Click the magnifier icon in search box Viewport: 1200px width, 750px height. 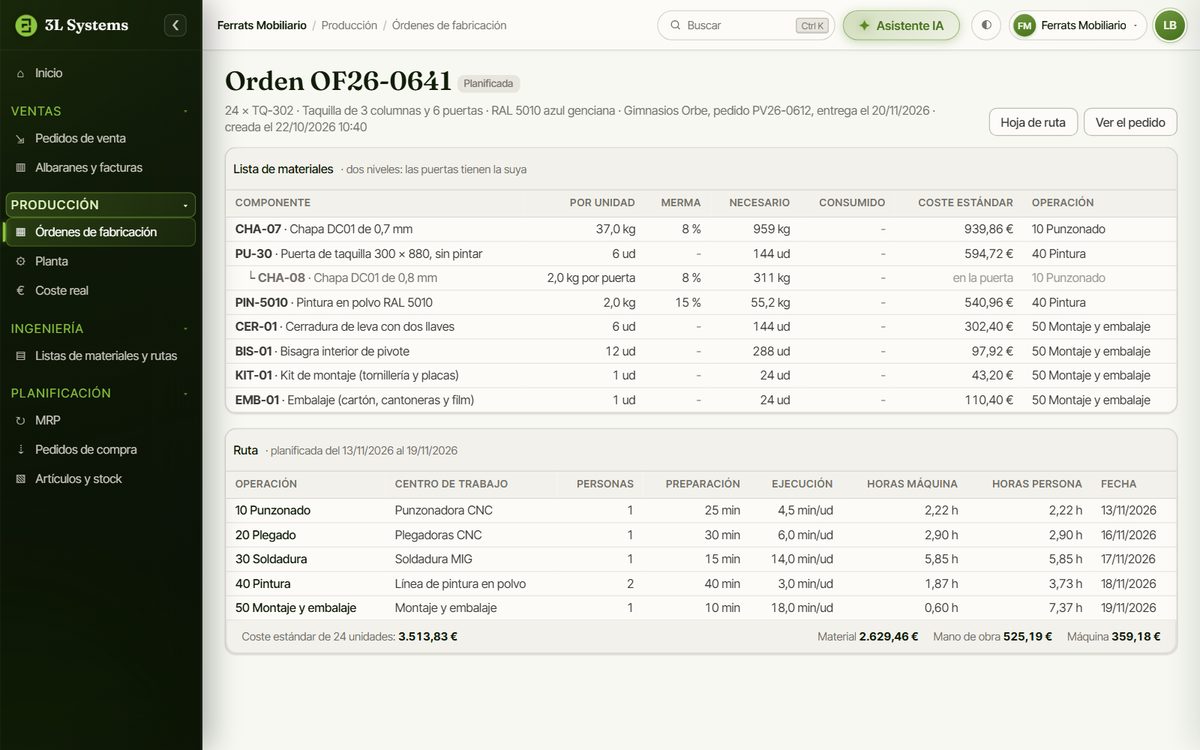[675, 25]
